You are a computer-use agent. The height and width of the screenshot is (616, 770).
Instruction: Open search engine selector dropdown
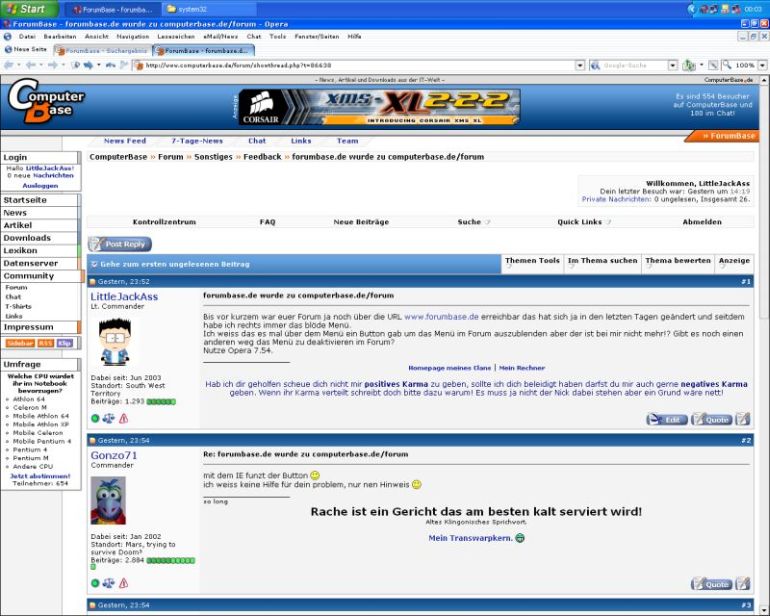click(673, 65)
